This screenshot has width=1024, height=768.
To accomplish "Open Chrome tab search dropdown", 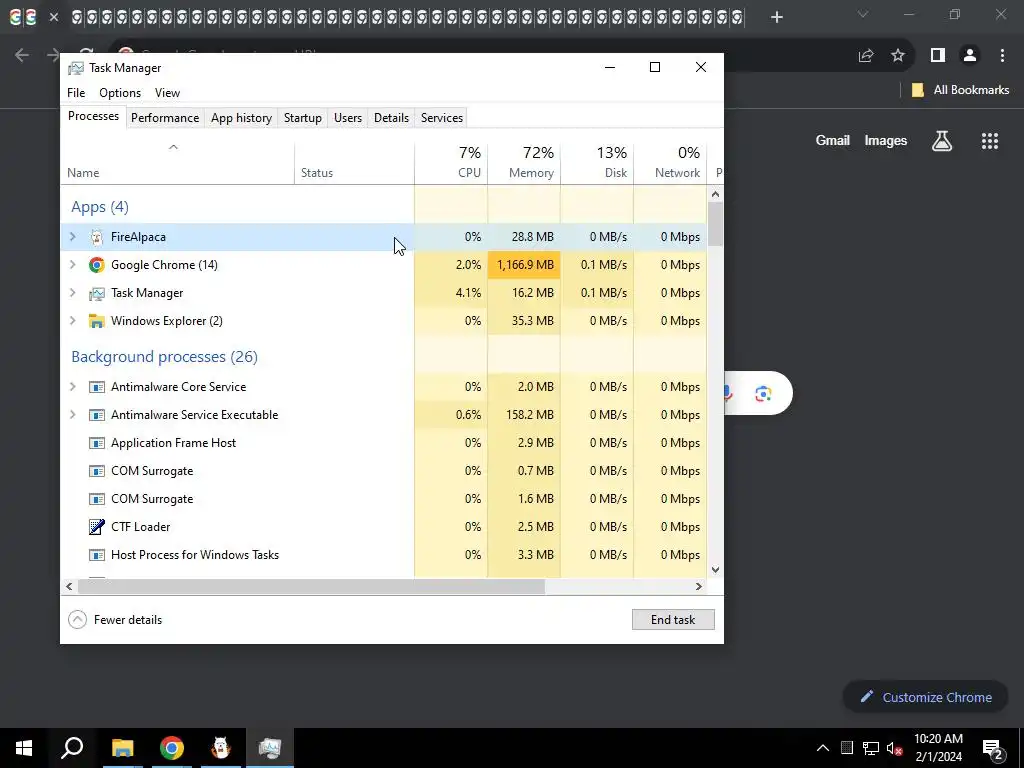I will (863, 14).
